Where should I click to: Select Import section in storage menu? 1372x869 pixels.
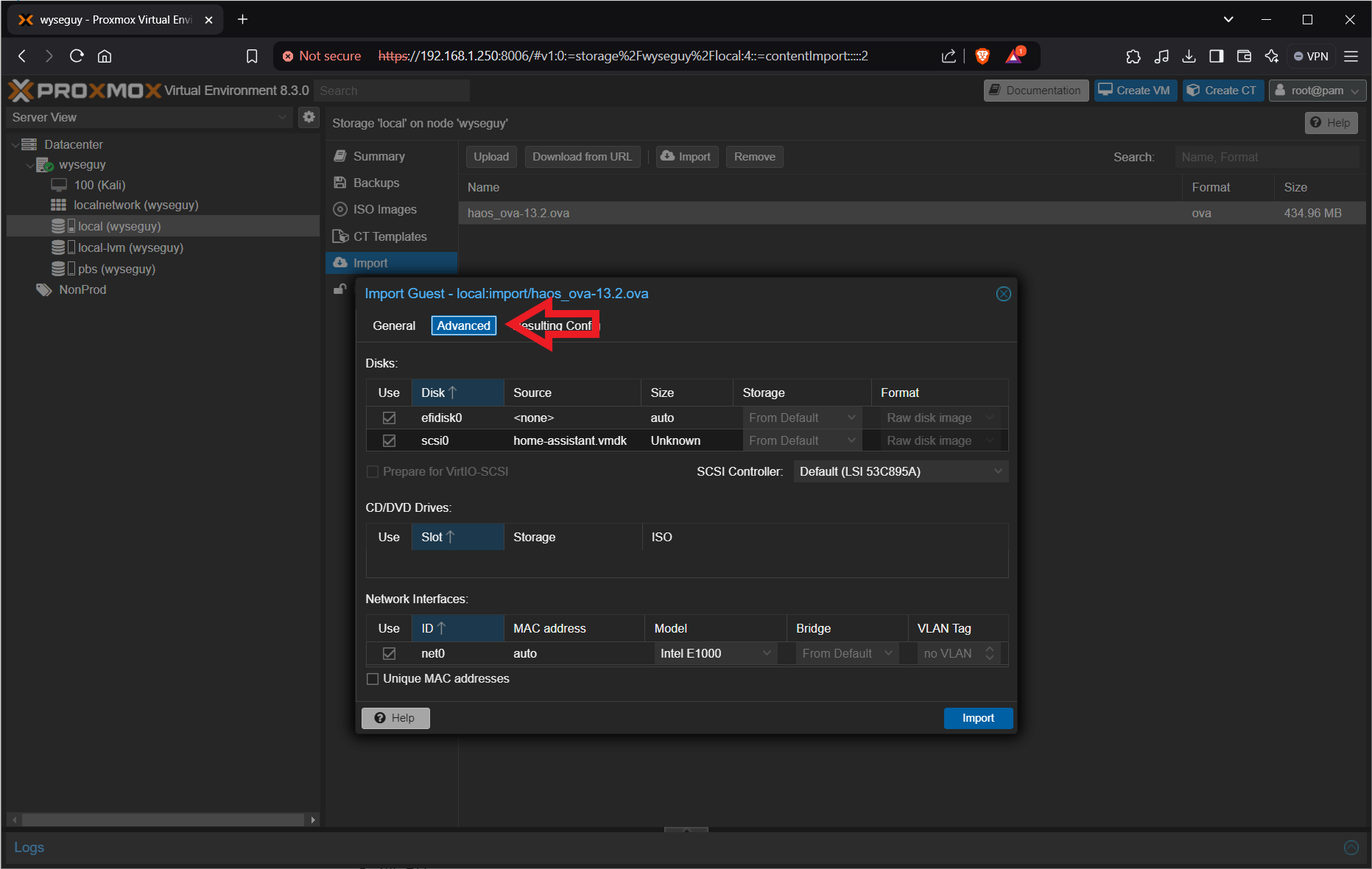pyautogui.click(x=391, y=263)
